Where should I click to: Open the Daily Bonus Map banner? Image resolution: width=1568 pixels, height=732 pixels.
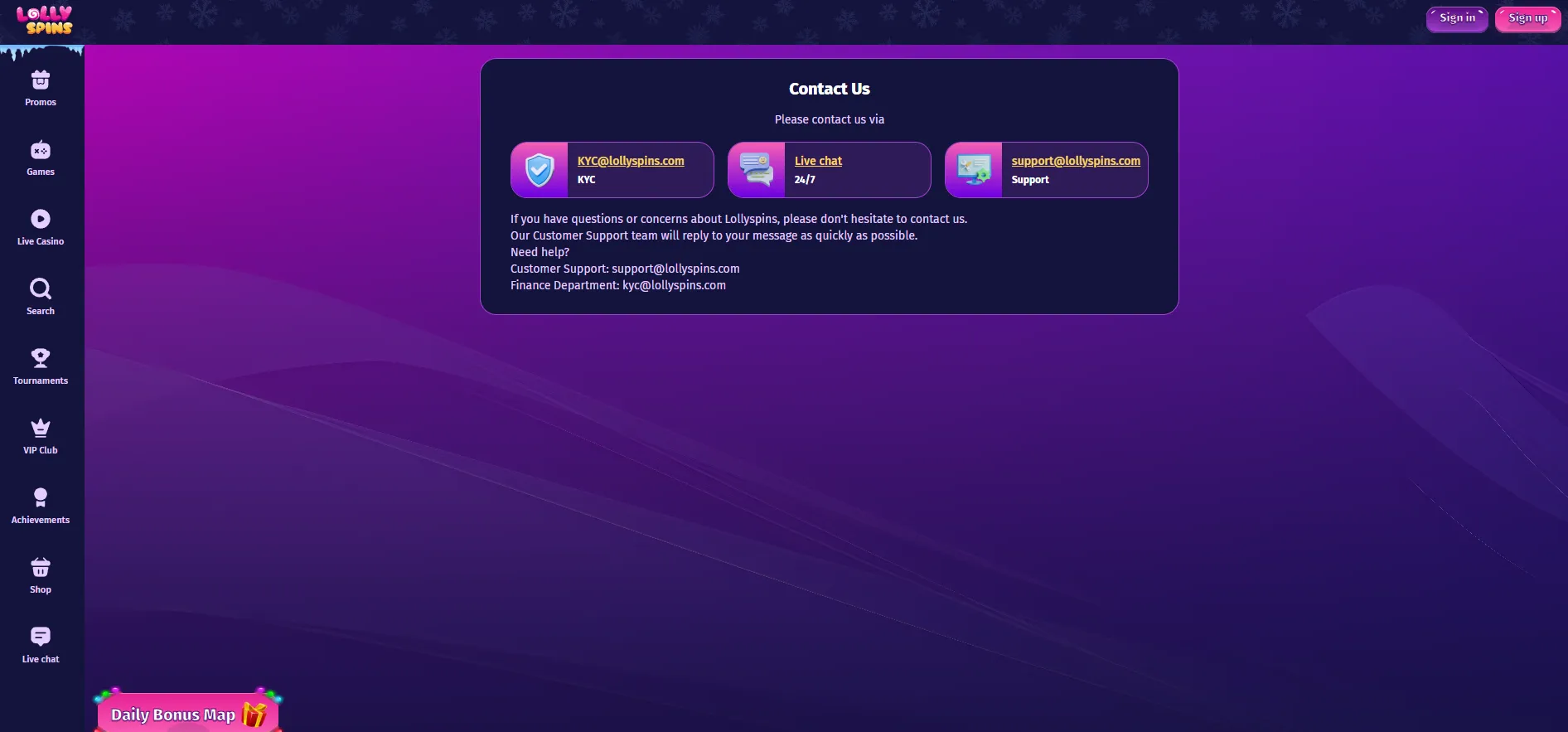coord(173,715)
